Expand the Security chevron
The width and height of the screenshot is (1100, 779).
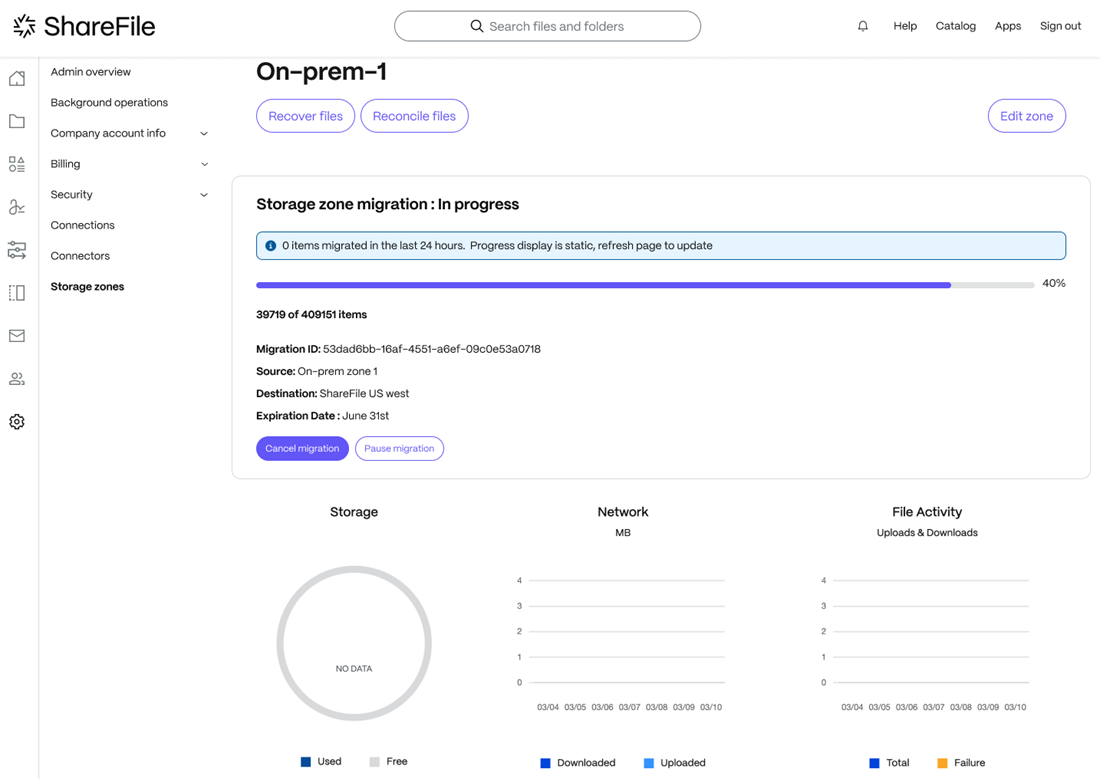pos(204,195)
